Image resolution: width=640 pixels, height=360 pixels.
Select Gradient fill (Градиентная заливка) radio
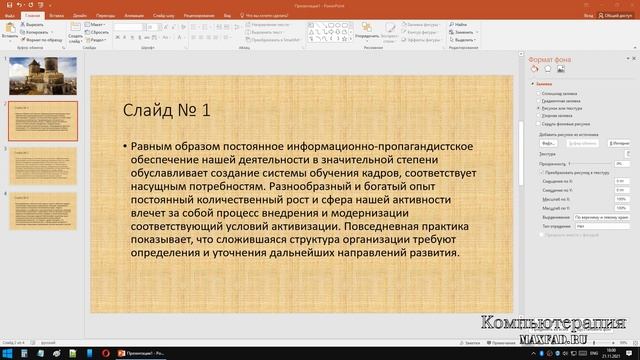(x=539, y=101)
